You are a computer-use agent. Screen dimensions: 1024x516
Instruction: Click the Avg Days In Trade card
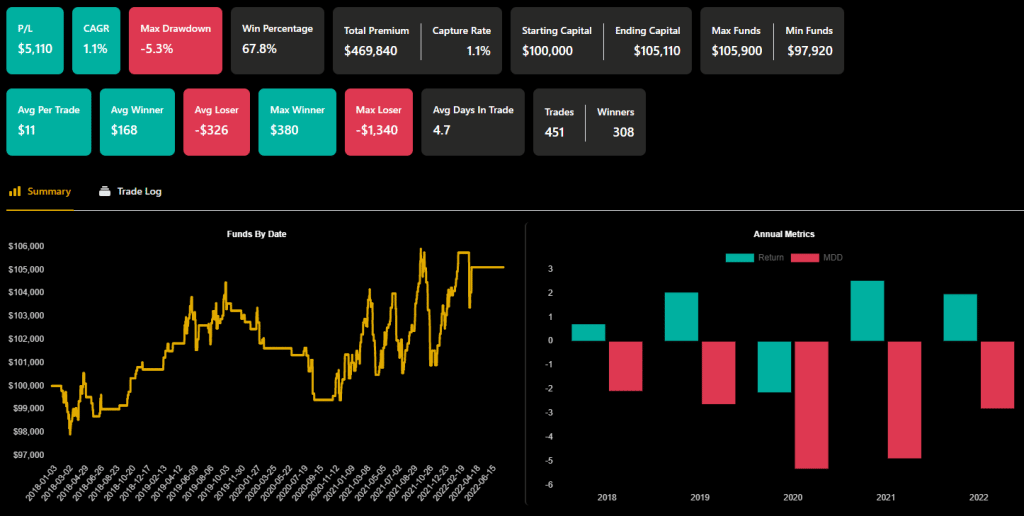(473, 121)
